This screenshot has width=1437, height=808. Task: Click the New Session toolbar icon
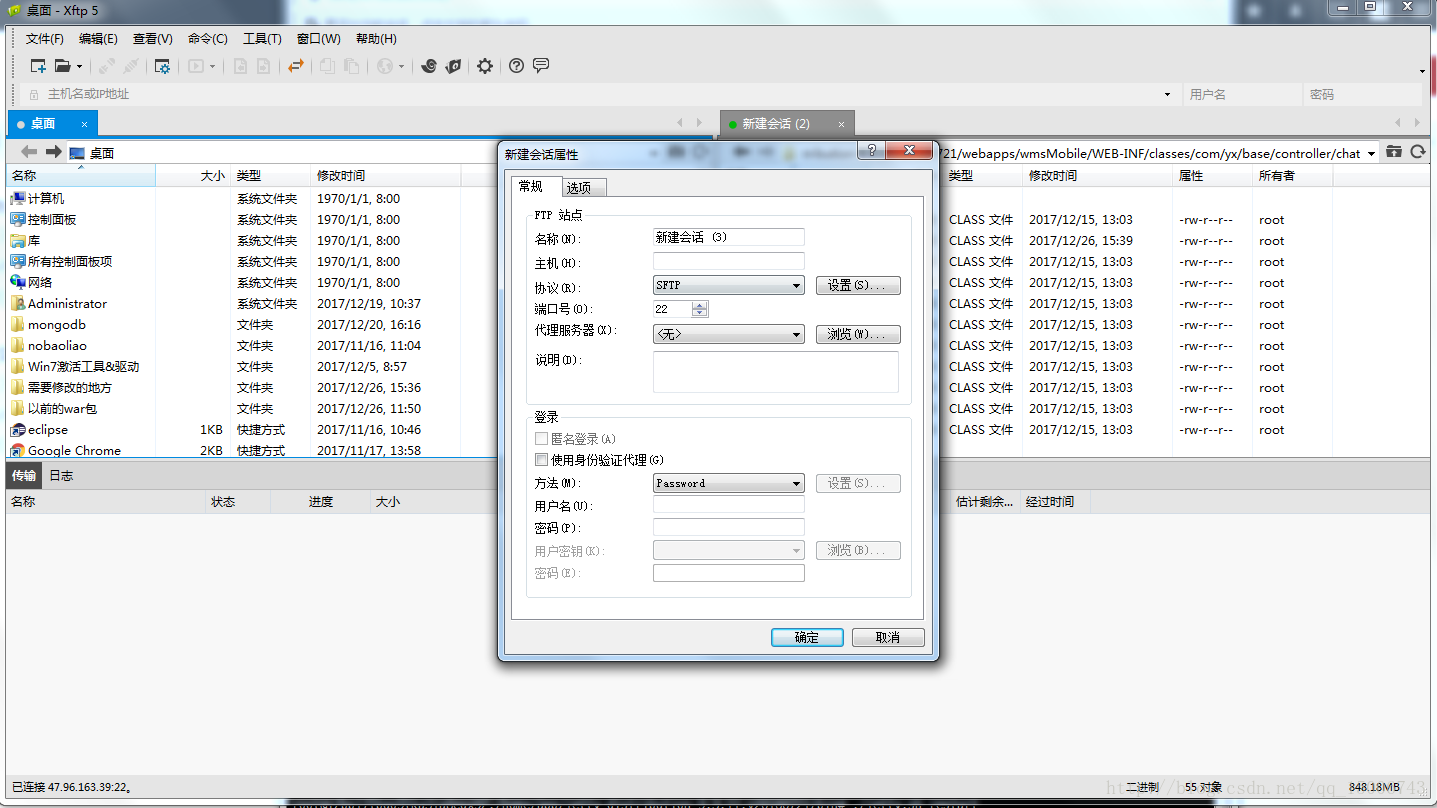38,66
